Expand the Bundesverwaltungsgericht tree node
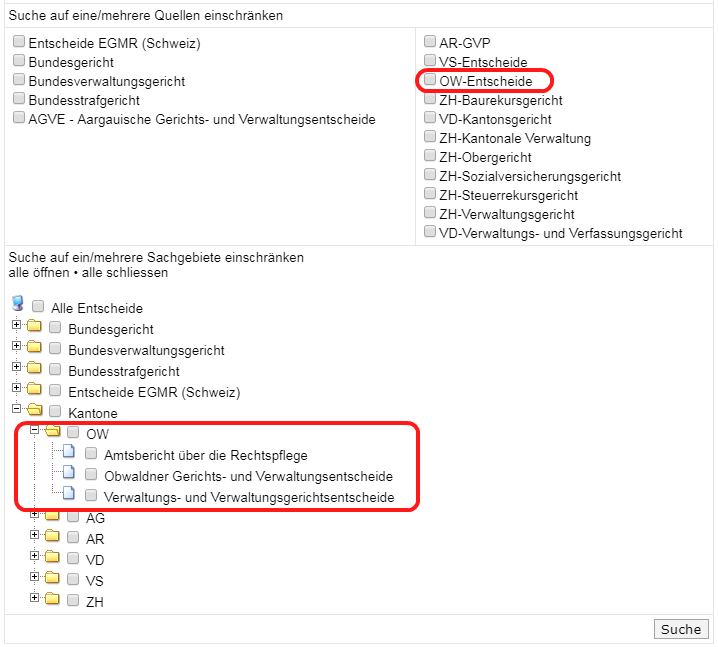 pos(16,346)
